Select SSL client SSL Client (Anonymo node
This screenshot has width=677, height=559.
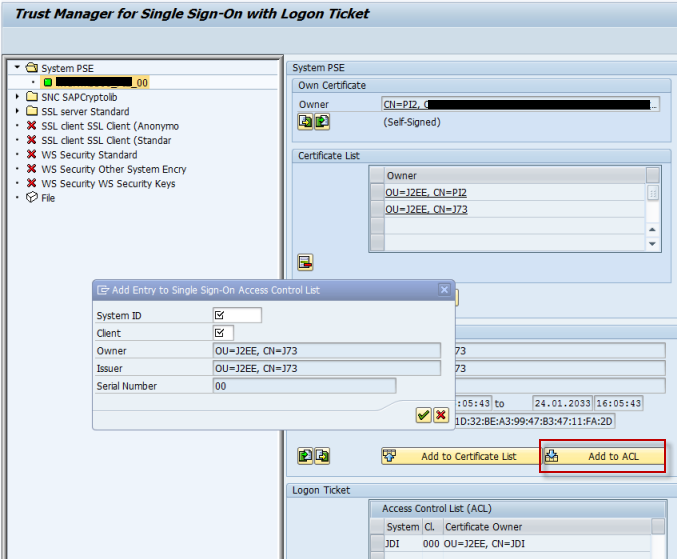coord(110,126)
